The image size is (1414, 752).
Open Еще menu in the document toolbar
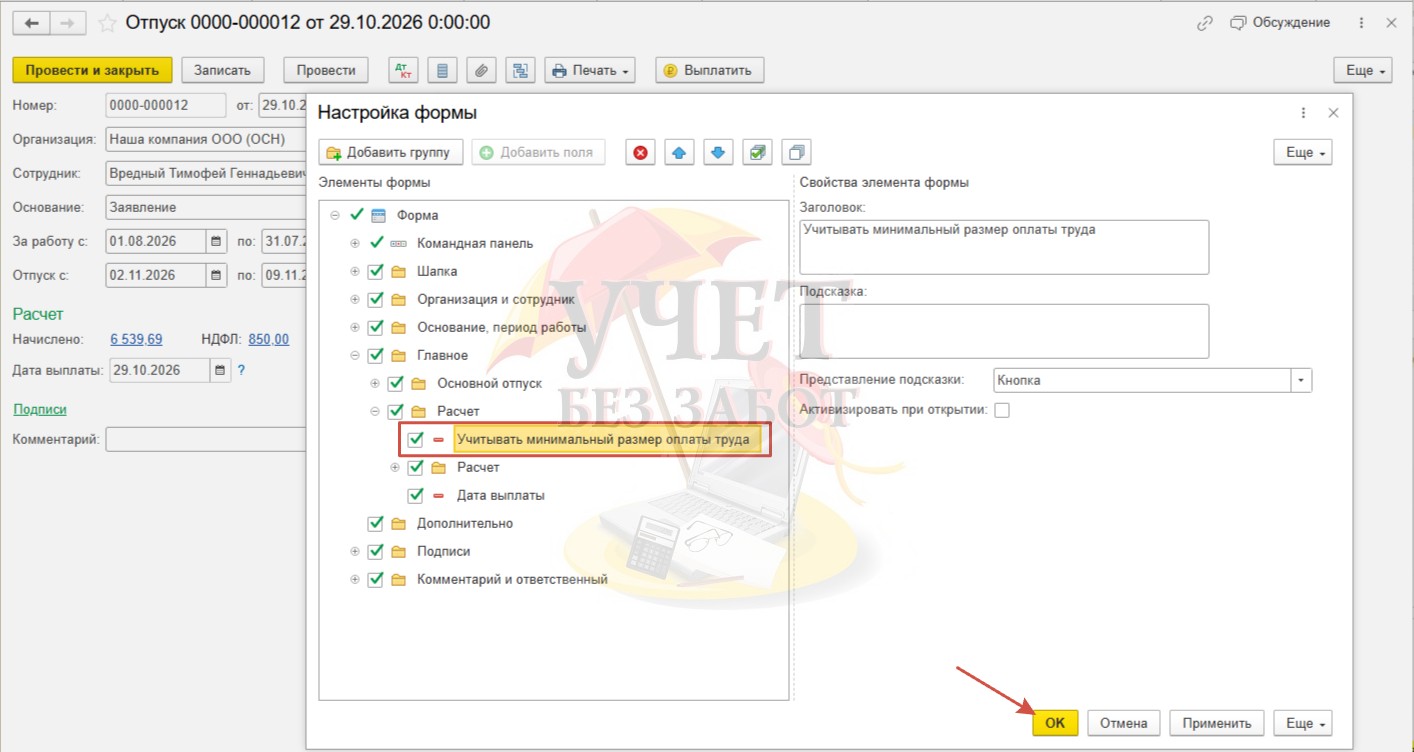click(x=1363, y=70)
